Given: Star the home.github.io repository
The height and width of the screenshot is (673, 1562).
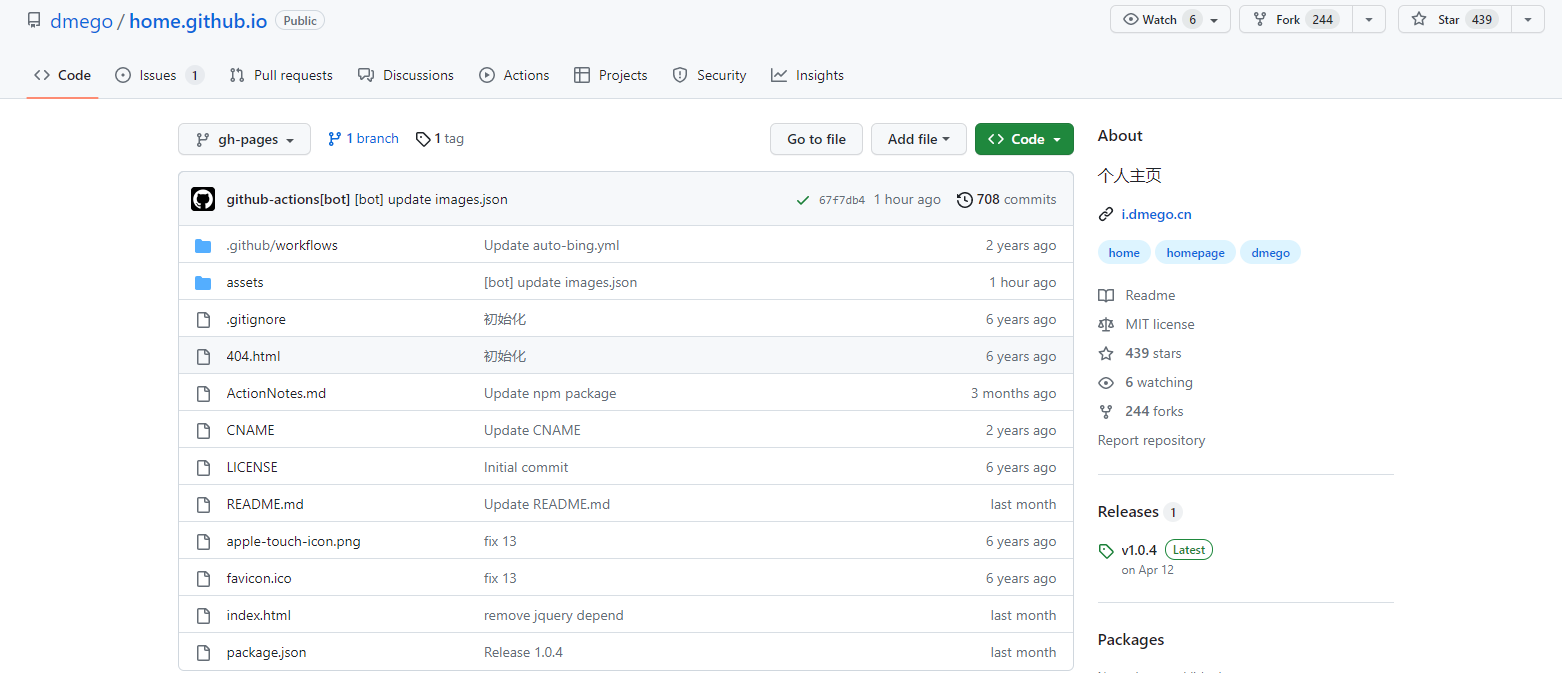Looking at the screenshot, I should point(1454,20).
